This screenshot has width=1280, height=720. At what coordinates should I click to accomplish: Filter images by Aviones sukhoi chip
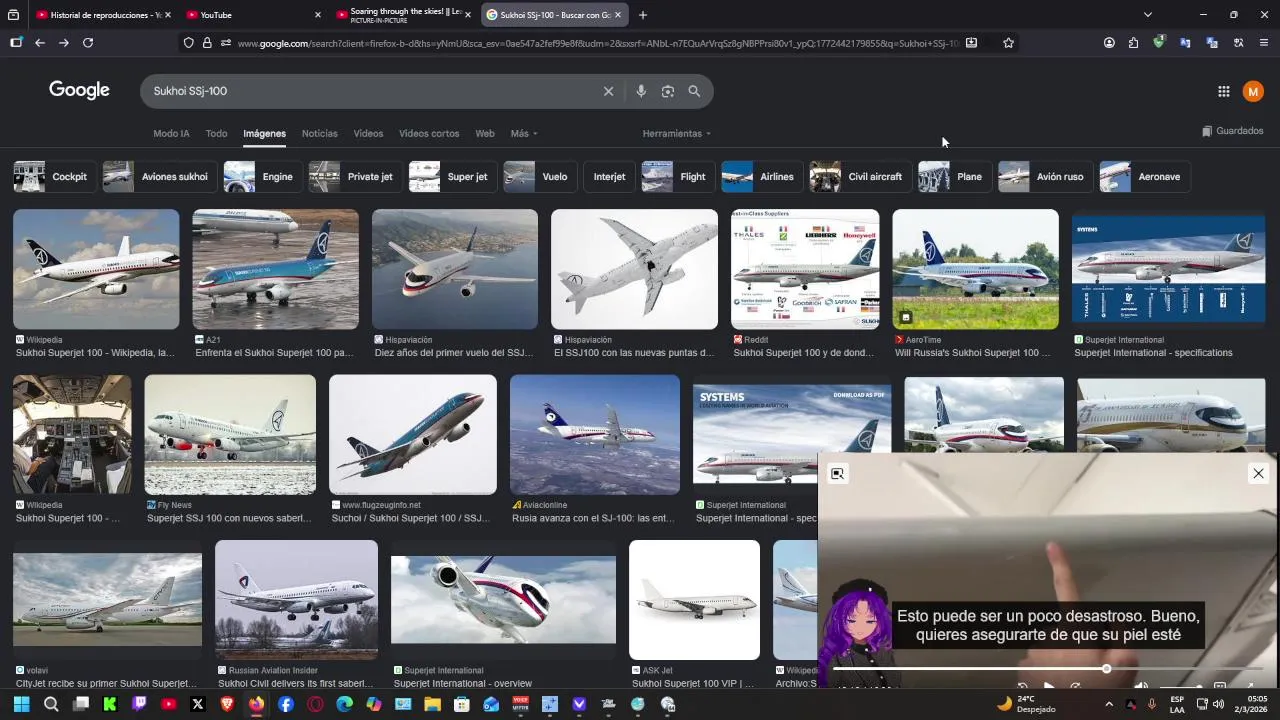[159, 177]
